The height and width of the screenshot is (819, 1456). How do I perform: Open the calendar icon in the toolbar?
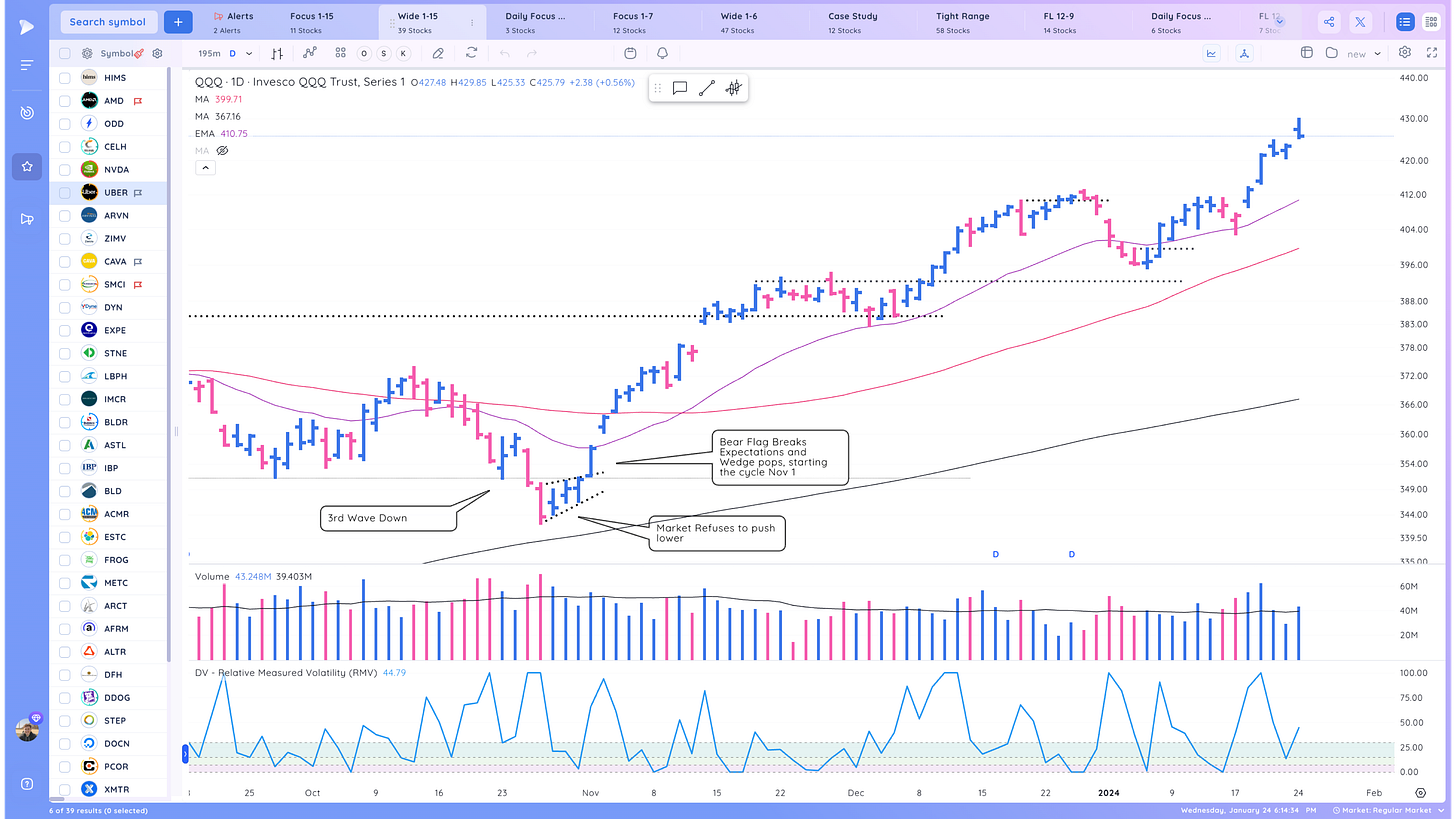(630, 53)
